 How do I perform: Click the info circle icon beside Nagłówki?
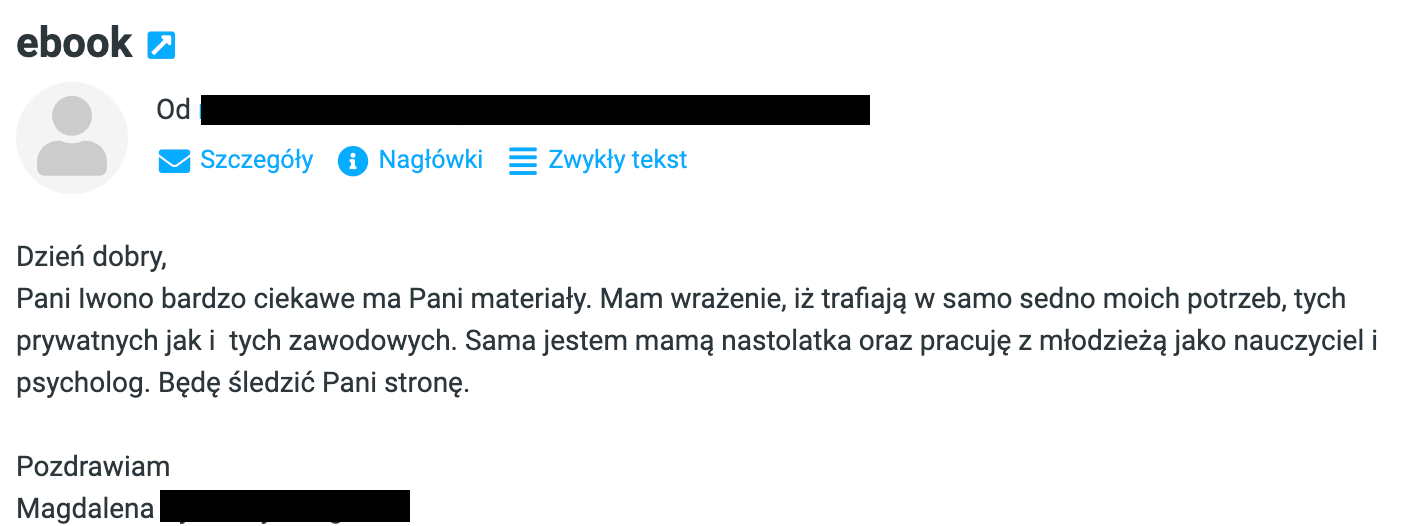353,161
